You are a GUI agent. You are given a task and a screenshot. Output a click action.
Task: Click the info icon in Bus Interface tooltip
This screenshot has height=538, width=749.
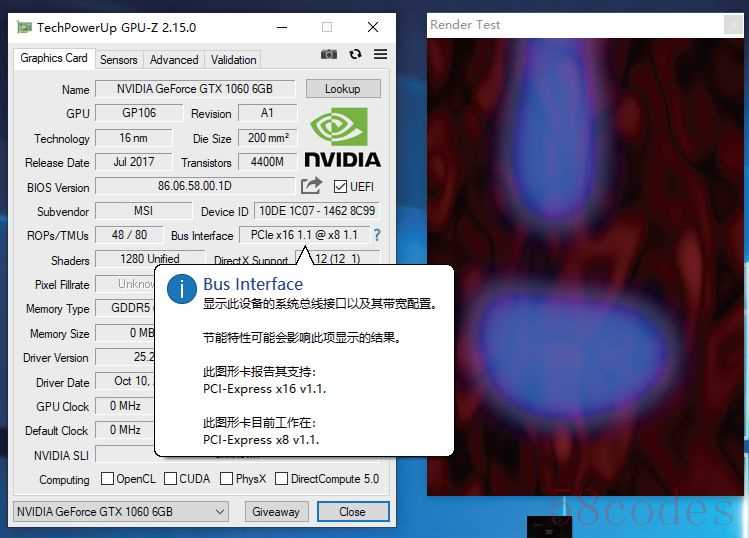click(182, 289)
